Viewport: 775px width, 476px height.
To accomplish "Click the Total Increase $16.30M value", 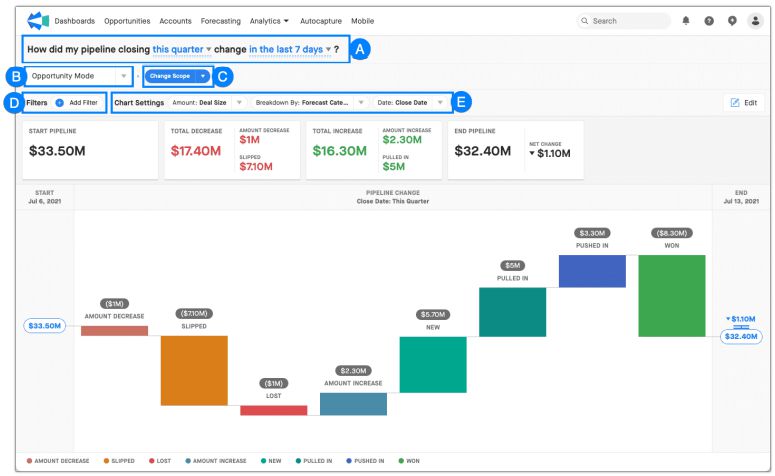I will tap(340, 151).
